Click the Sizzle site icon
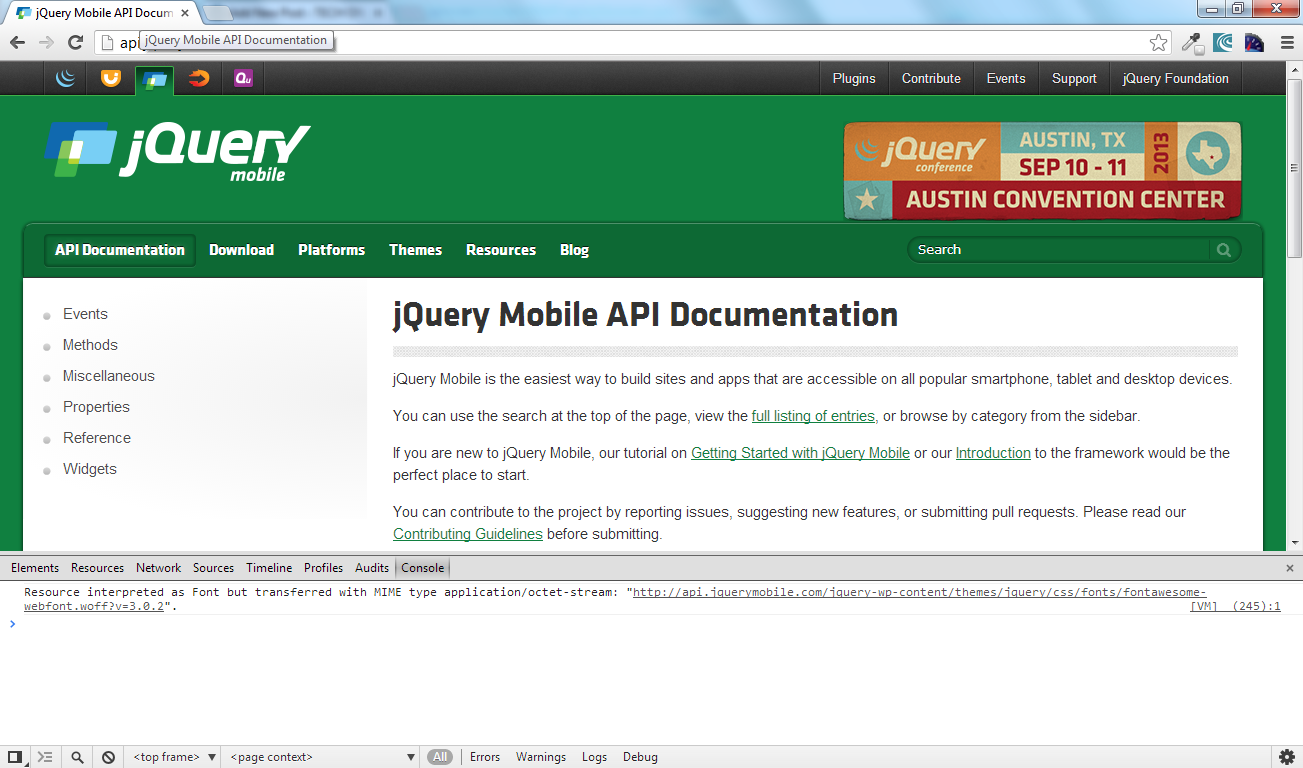 [x=200, y=78]
